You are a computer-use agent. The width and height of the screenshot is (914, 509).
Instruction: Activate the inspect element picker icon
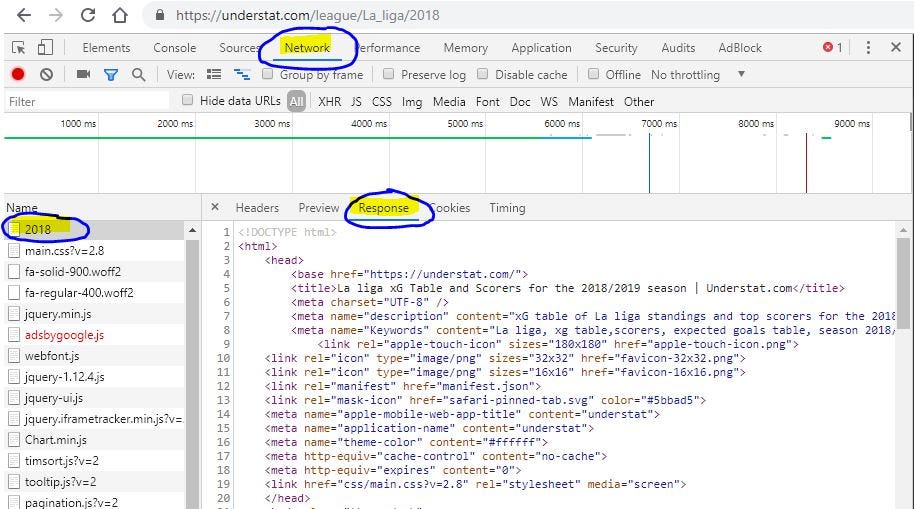tap(19, 48)
